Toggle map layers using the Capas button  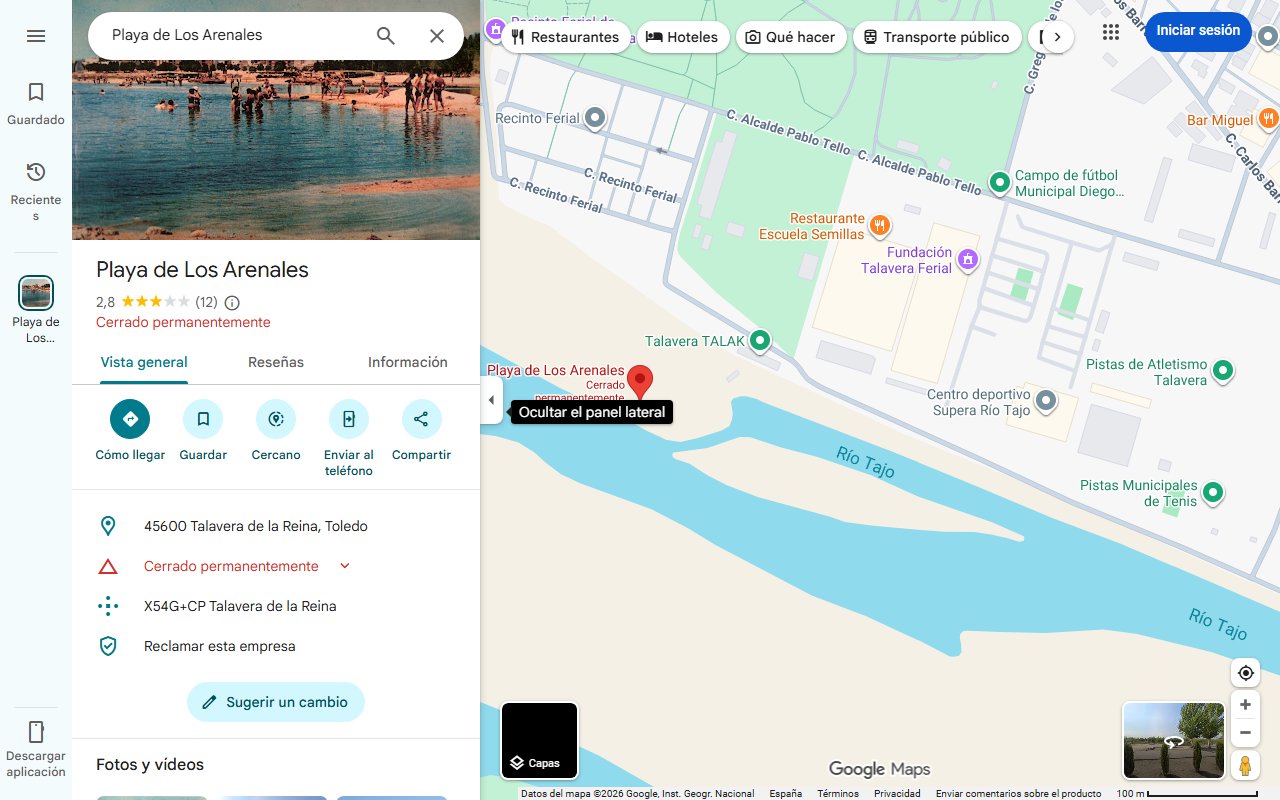point(539,740)
